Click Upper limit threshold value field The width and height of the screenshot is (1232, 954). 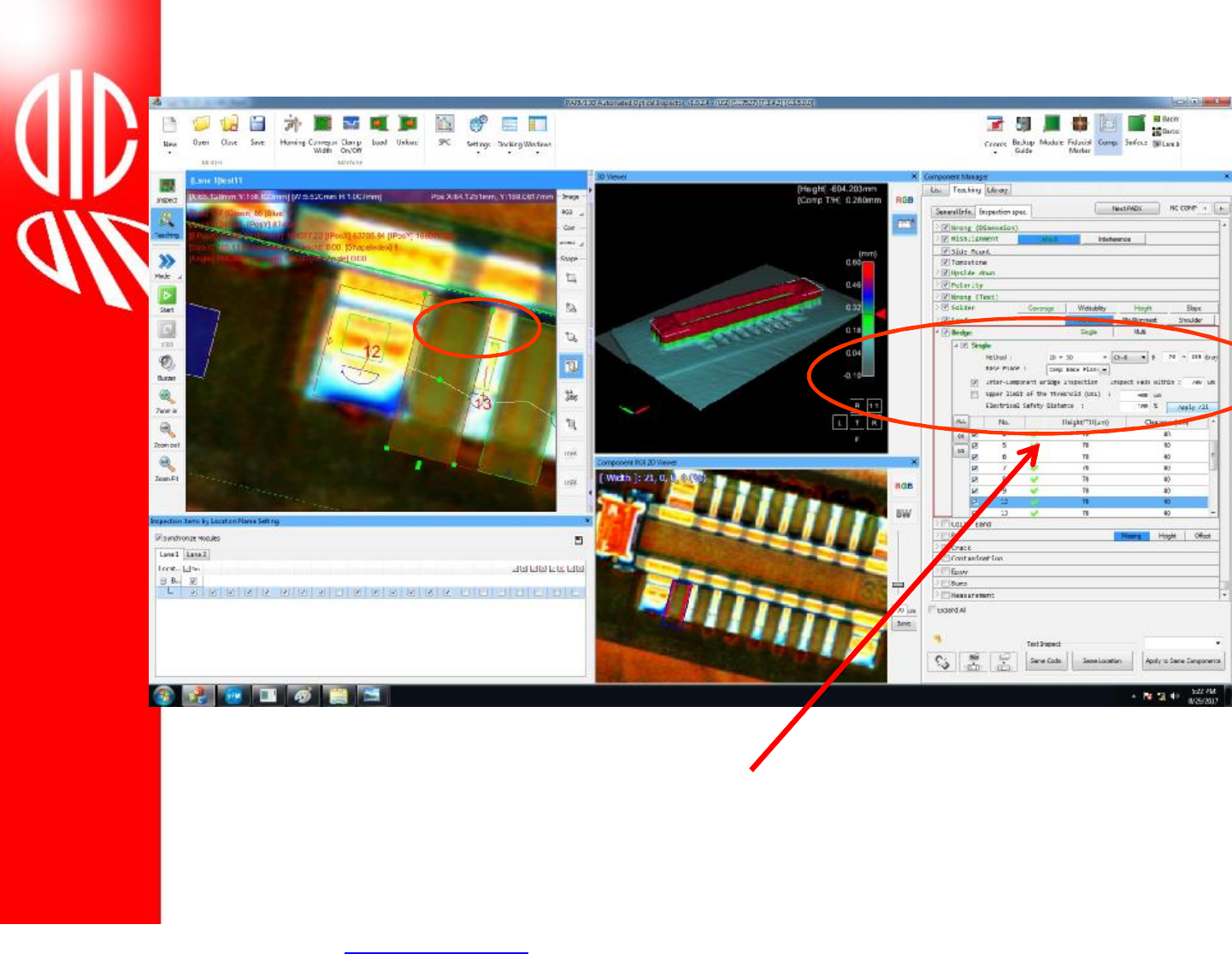(1136, 395)
